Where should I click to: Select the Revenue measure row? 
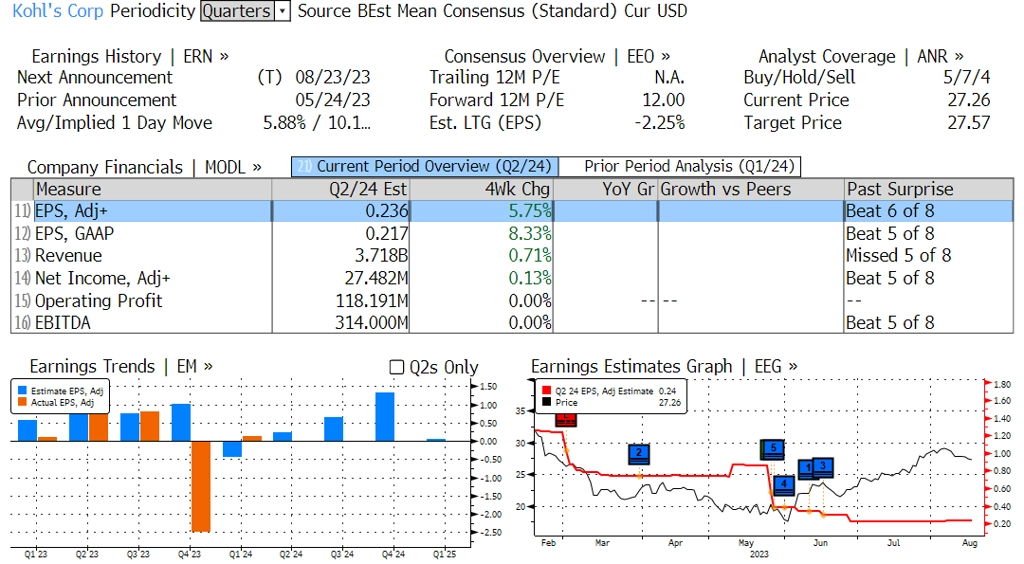pyautogui.click(x=512, y=255)
